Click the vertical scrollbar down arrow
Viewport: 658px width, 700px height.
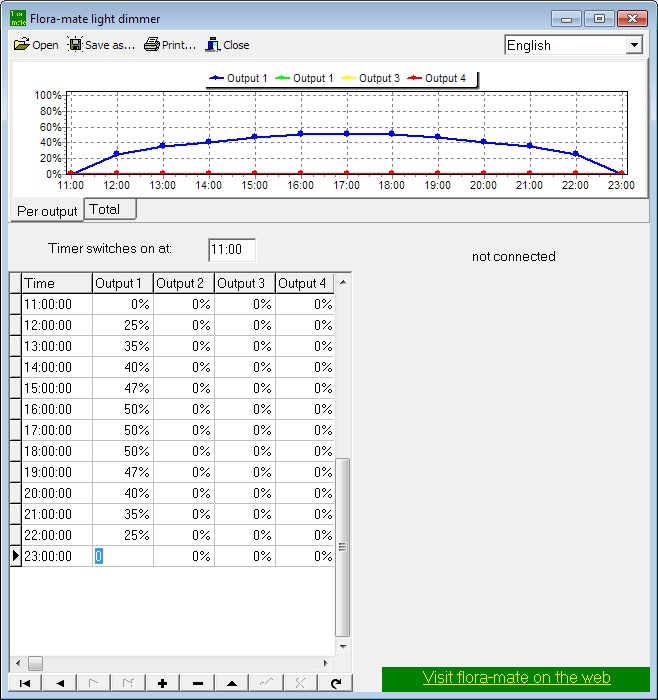point(343,646)
